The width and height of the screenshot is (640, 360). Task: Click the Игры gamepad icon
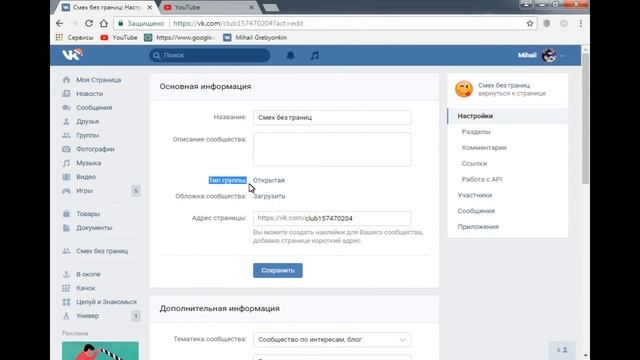point(66,191)
